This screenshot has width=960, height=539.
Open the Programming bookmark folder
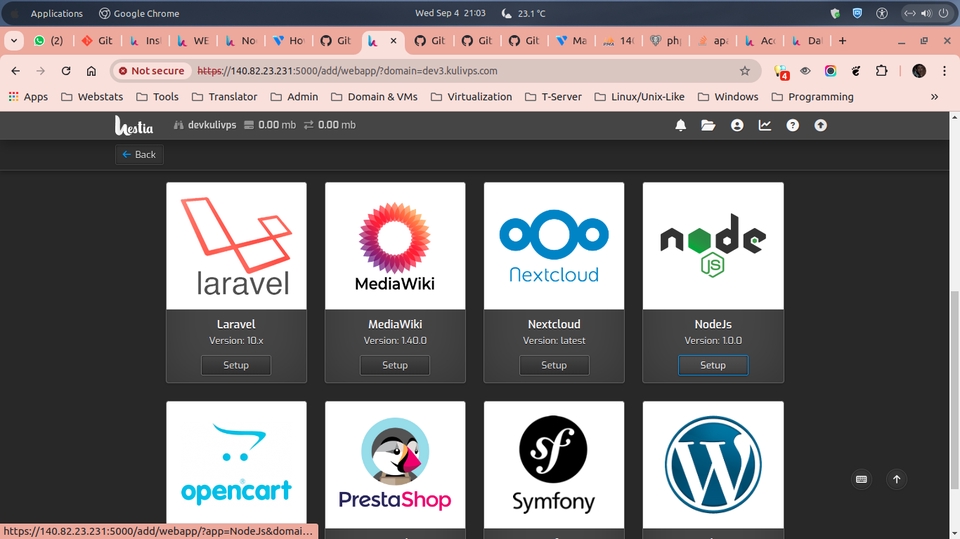click(812, 97)
